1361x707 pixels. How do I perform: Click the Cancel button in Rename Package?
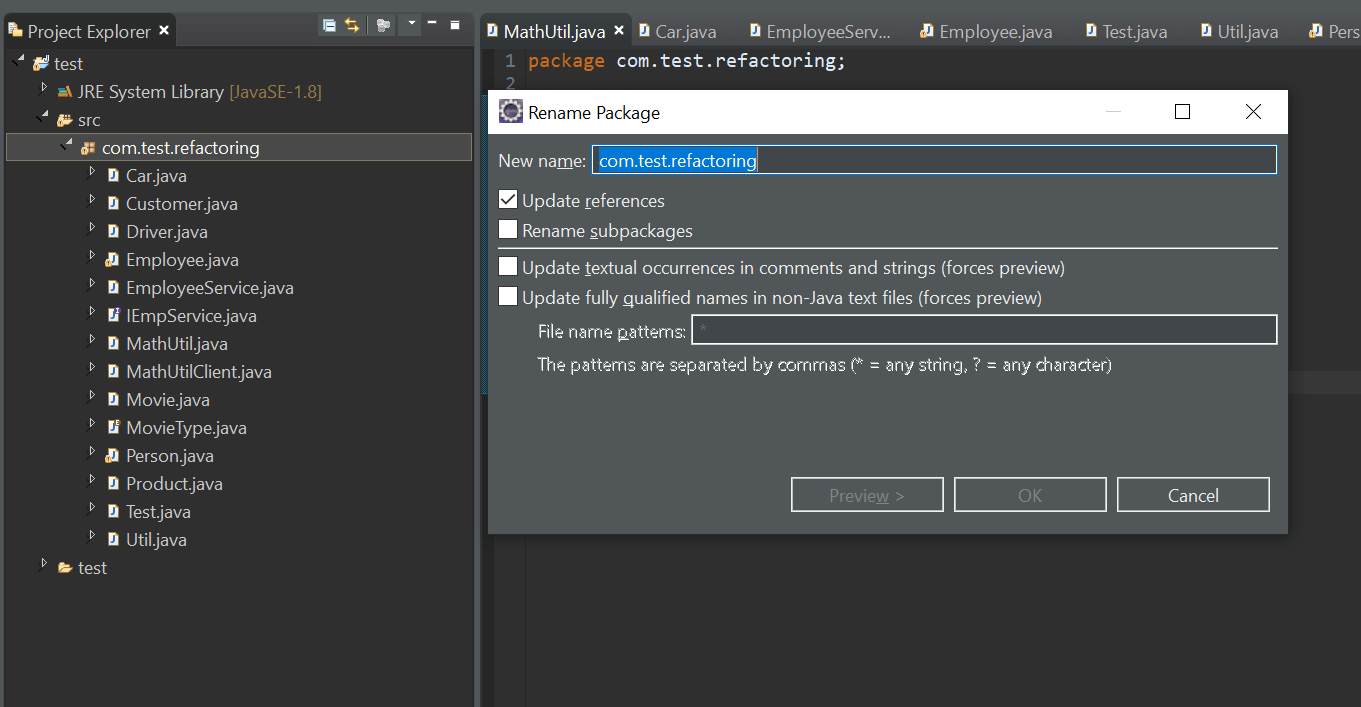(1192, 496)
